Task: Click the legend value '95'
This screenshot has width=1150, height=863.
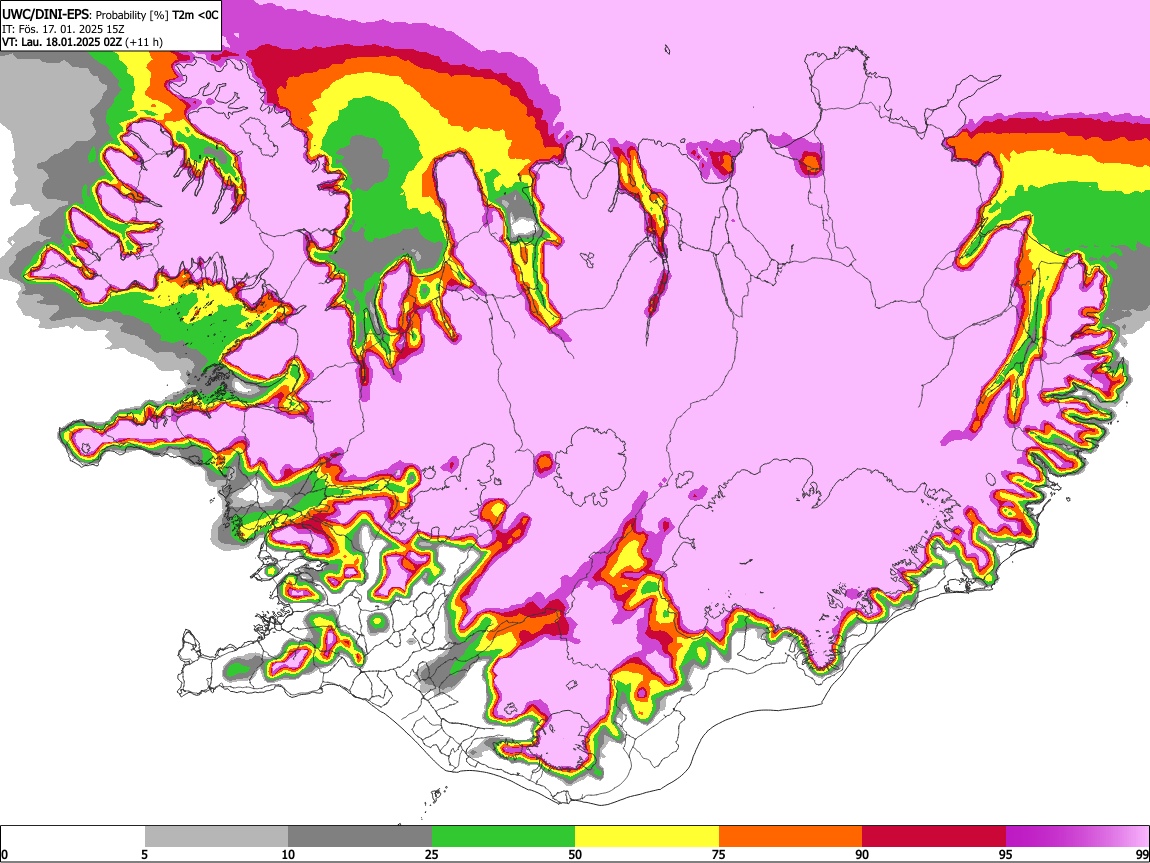Action: tap(1006, 854)
